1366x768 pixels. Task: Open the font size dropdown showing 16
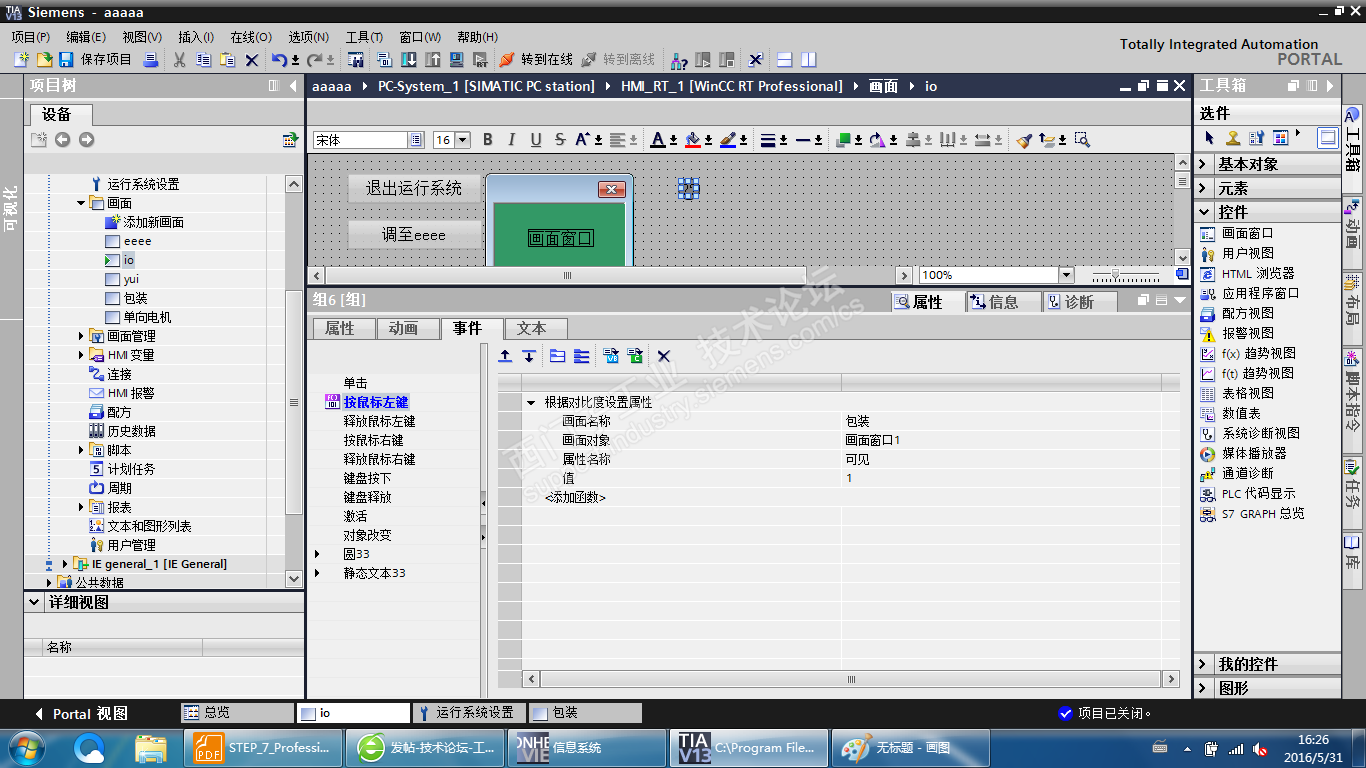pos(463,140)
